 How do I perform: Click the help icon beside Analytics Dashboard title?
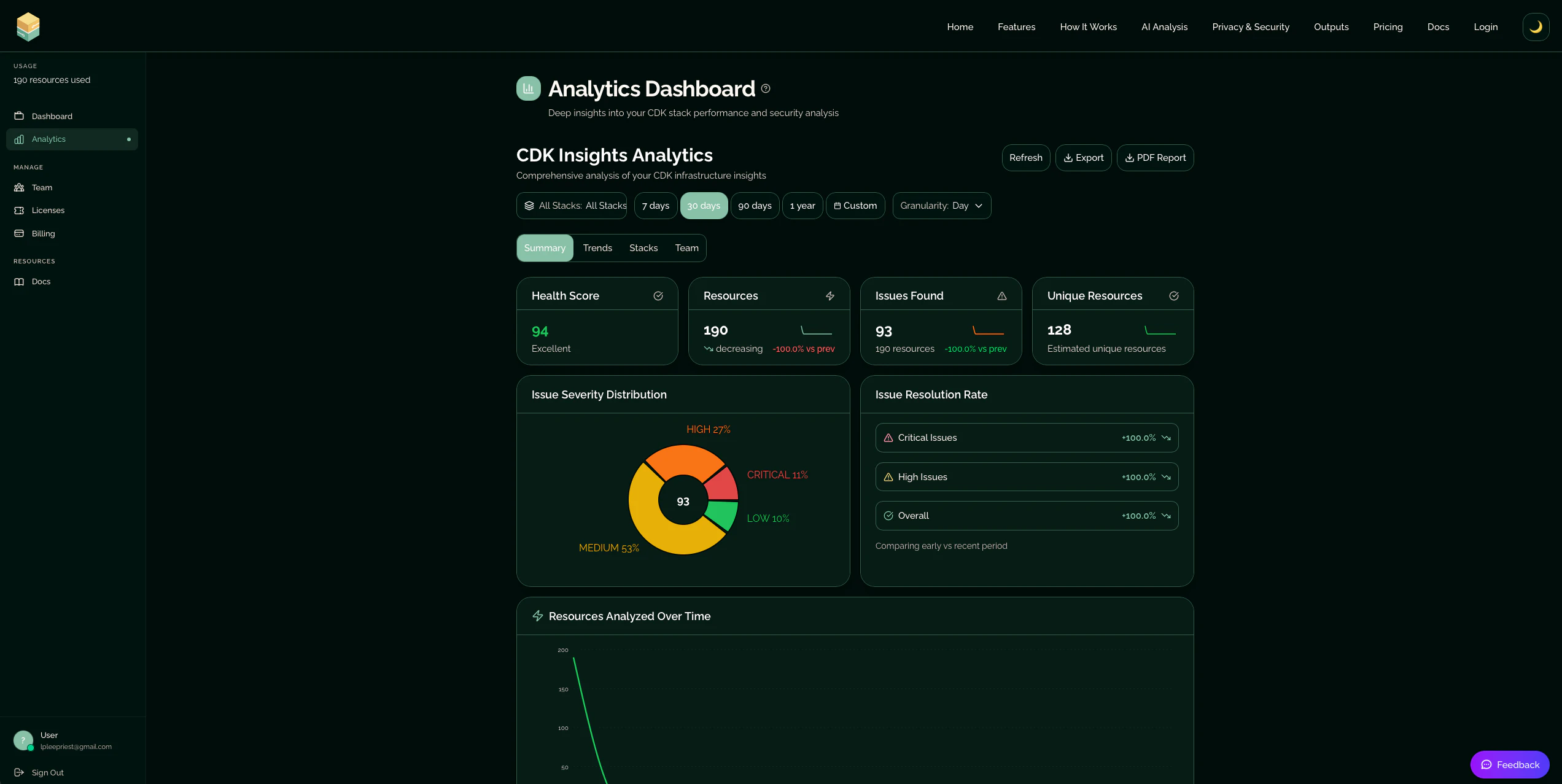pos(765,88)
